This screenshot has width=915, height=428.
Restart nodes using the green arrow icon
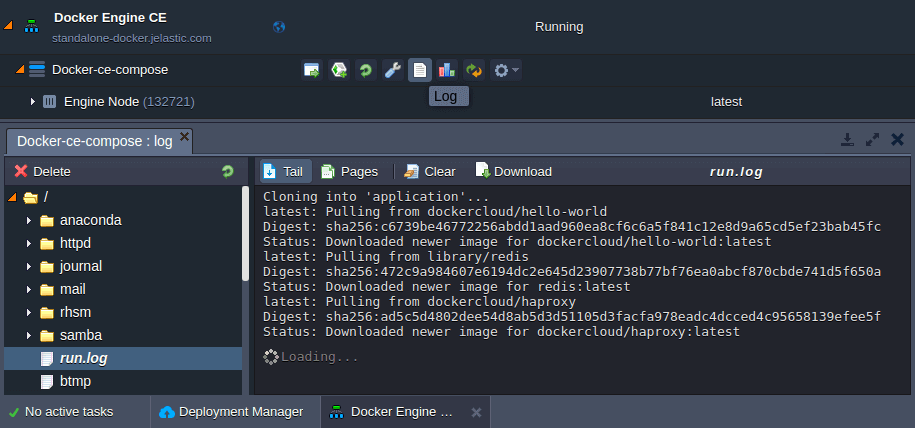366,70
